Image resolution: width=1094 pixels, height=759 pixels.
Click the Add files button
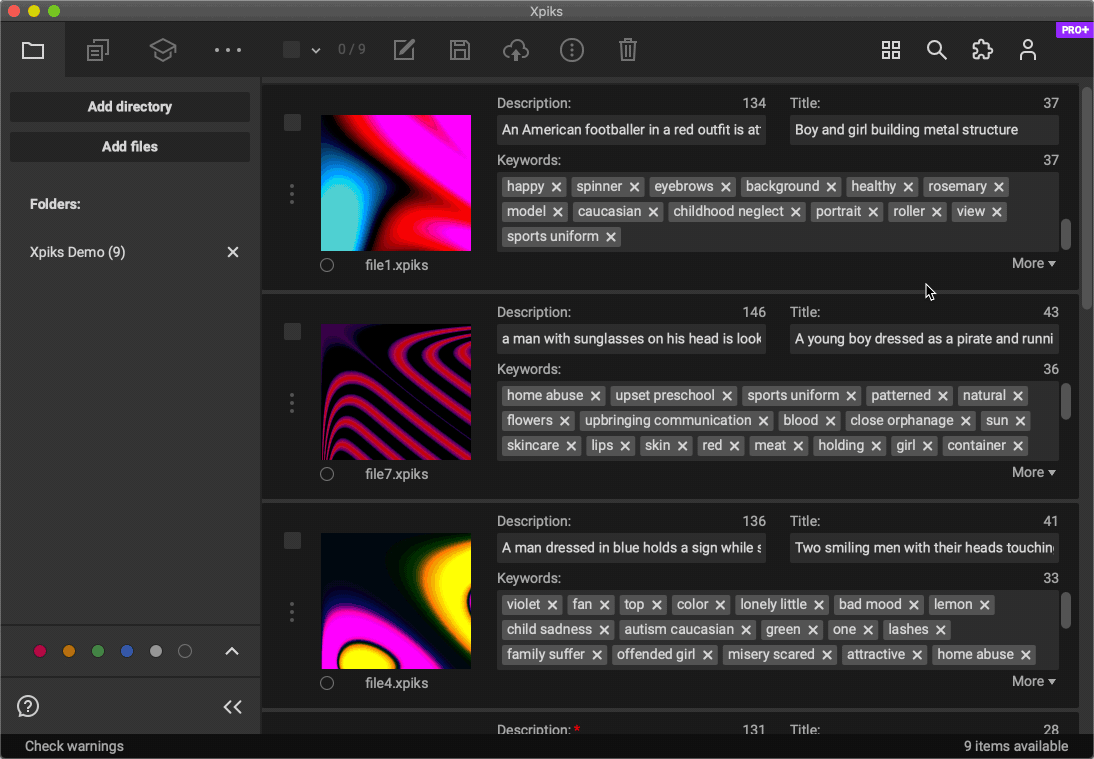tap(129, 146)
